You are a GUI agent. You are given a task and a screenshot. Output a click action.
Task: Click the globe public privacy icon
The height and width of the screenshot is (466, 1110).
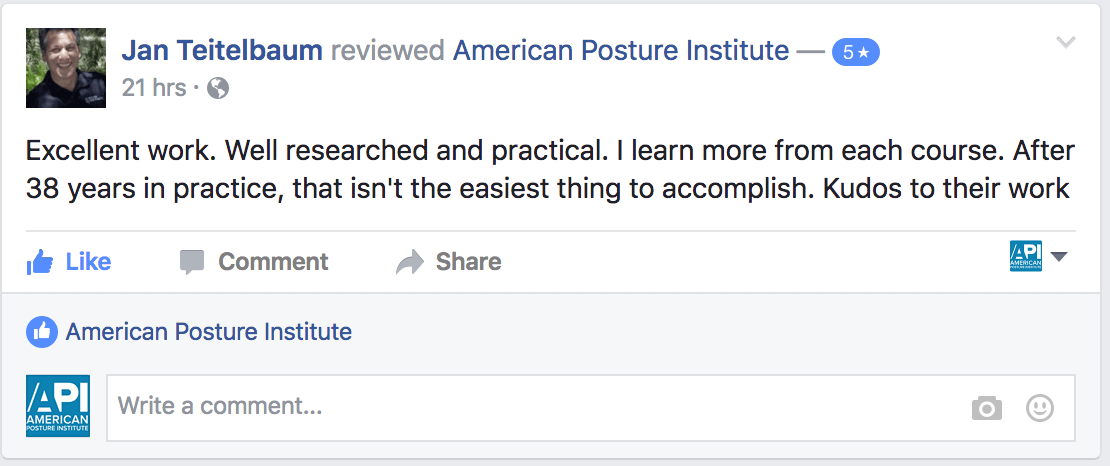pos(218,88)
